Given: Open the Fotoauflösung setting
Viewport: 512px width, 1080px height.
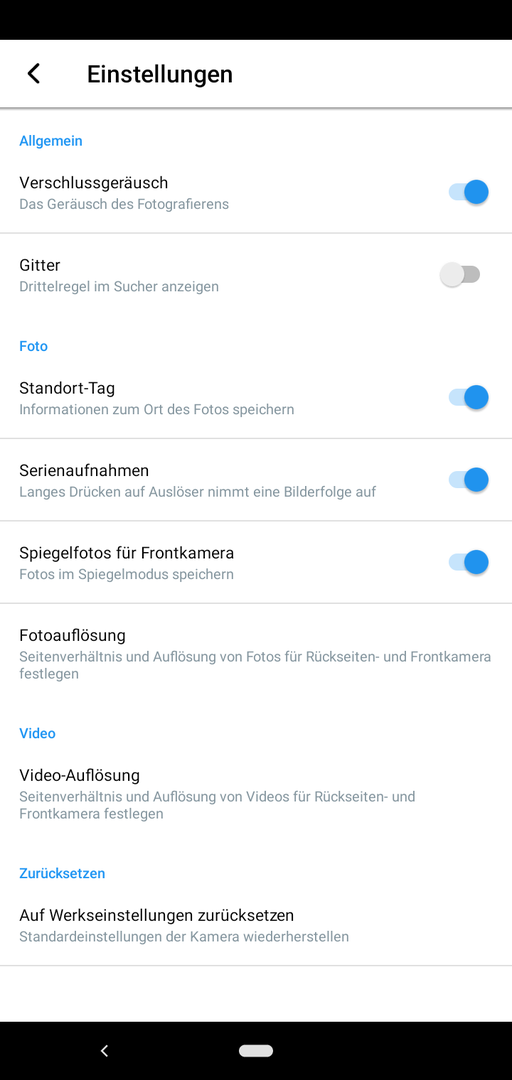Looking at the screenshot, I should [x=256, y=654].
